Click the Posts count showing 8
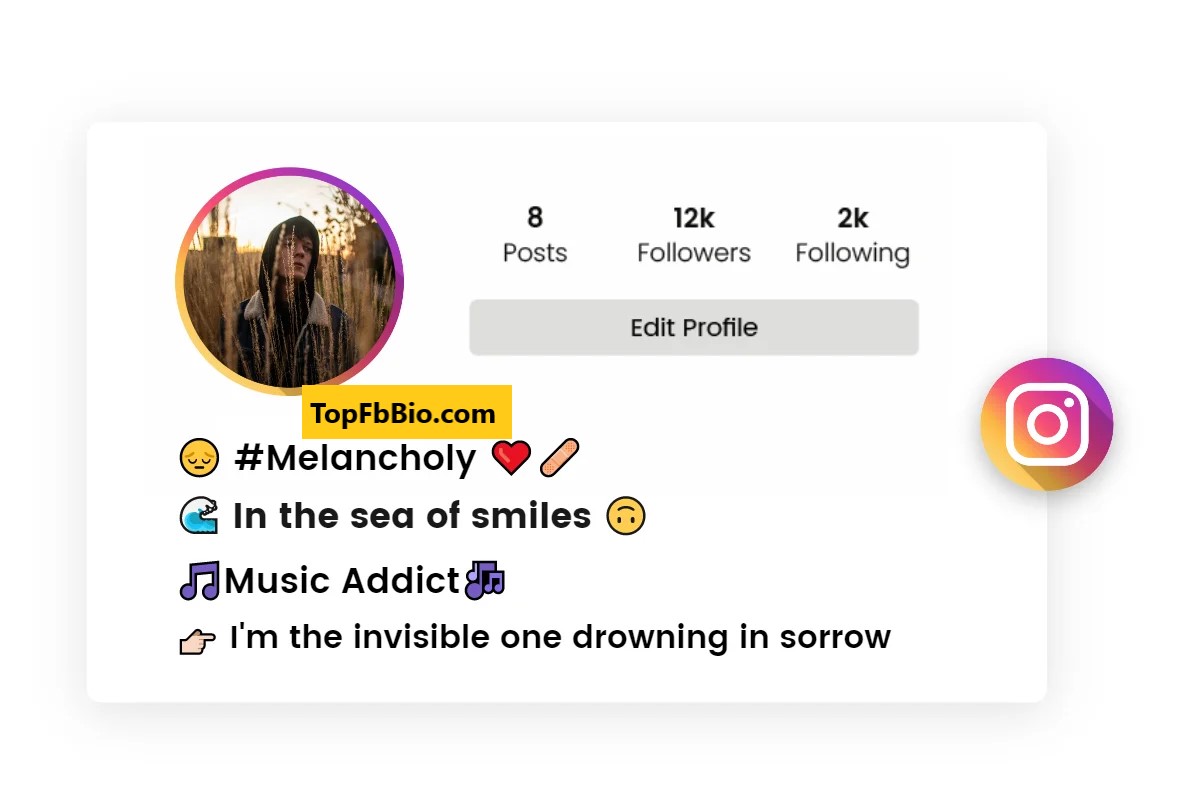Screen dimensions: 1200x800 pos(534,234)
